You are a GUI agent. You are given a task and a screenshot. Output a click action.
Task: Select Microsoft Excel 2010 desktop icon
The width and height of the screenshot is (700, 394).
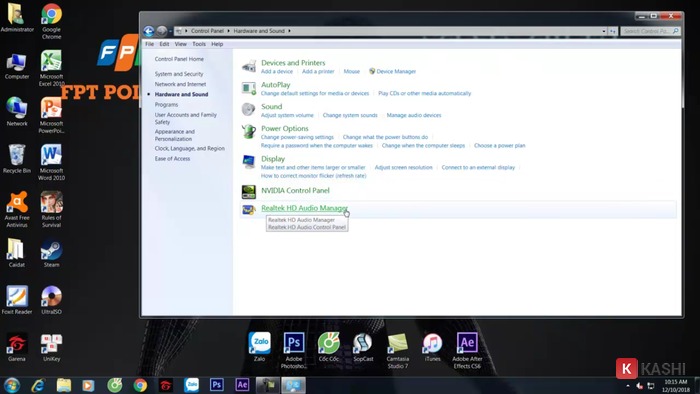[x=51, y=68]
